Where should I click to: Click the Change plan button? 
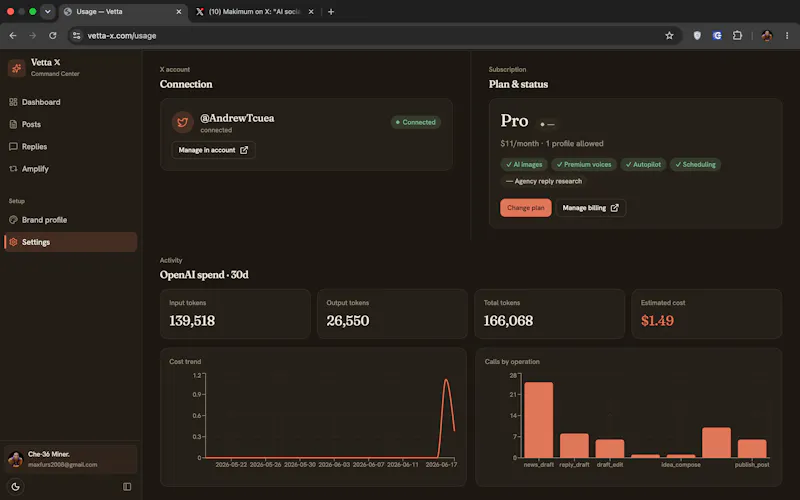[x=526, y=208]
